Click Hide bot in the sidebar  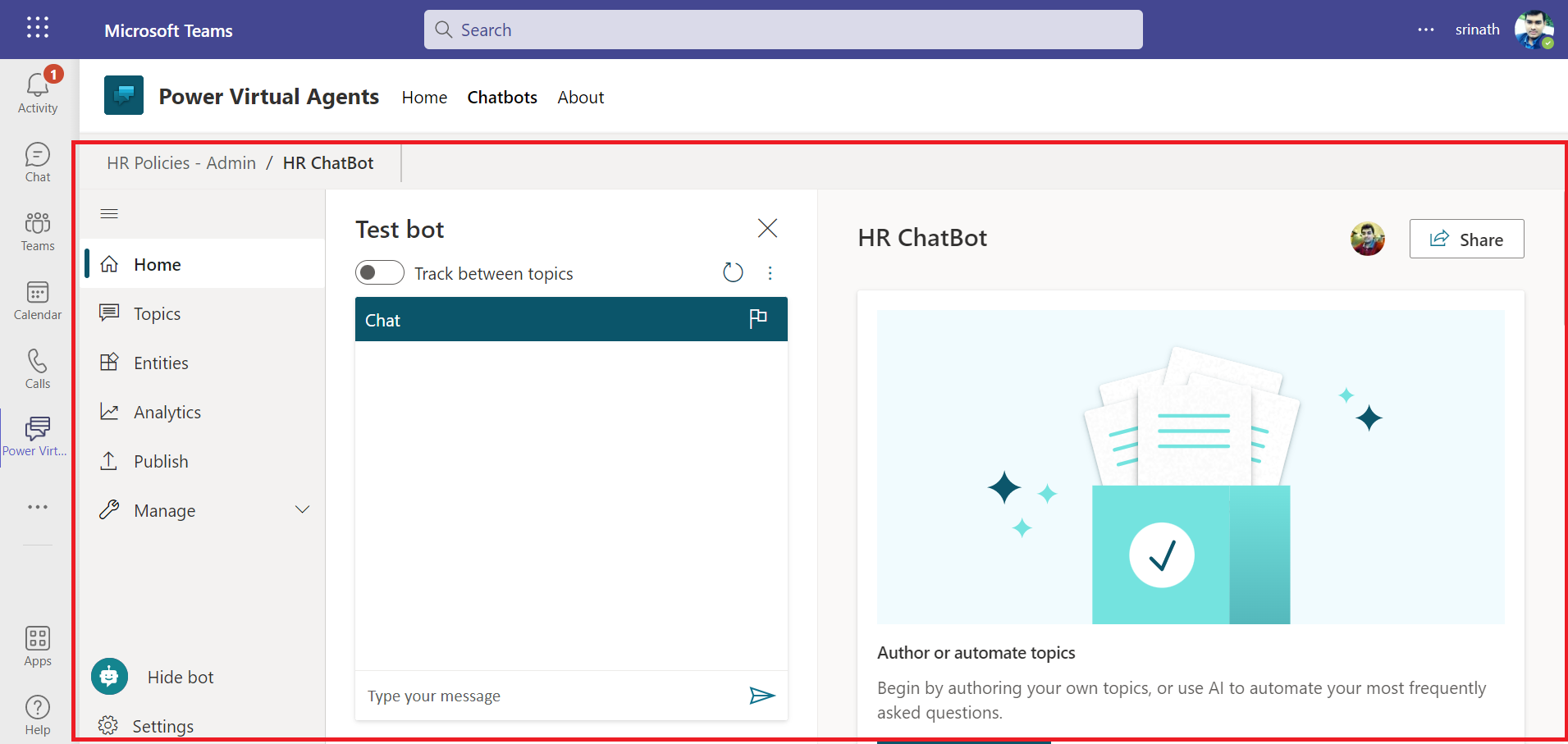tap(180, 678)
